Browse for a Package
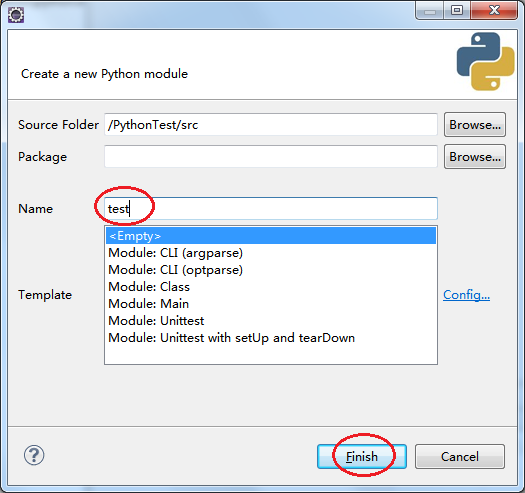The width and height of the screenshot is (525, 493). (475, 157)
